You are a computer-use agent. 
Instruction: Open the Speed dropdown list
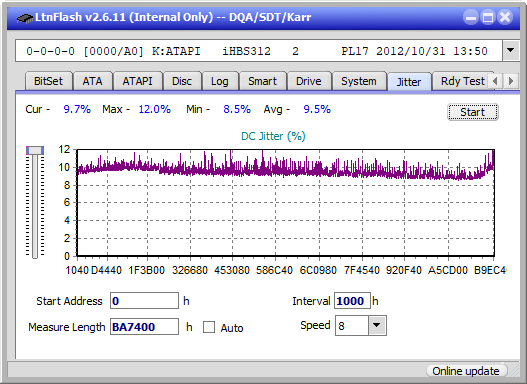click(377, 325)
